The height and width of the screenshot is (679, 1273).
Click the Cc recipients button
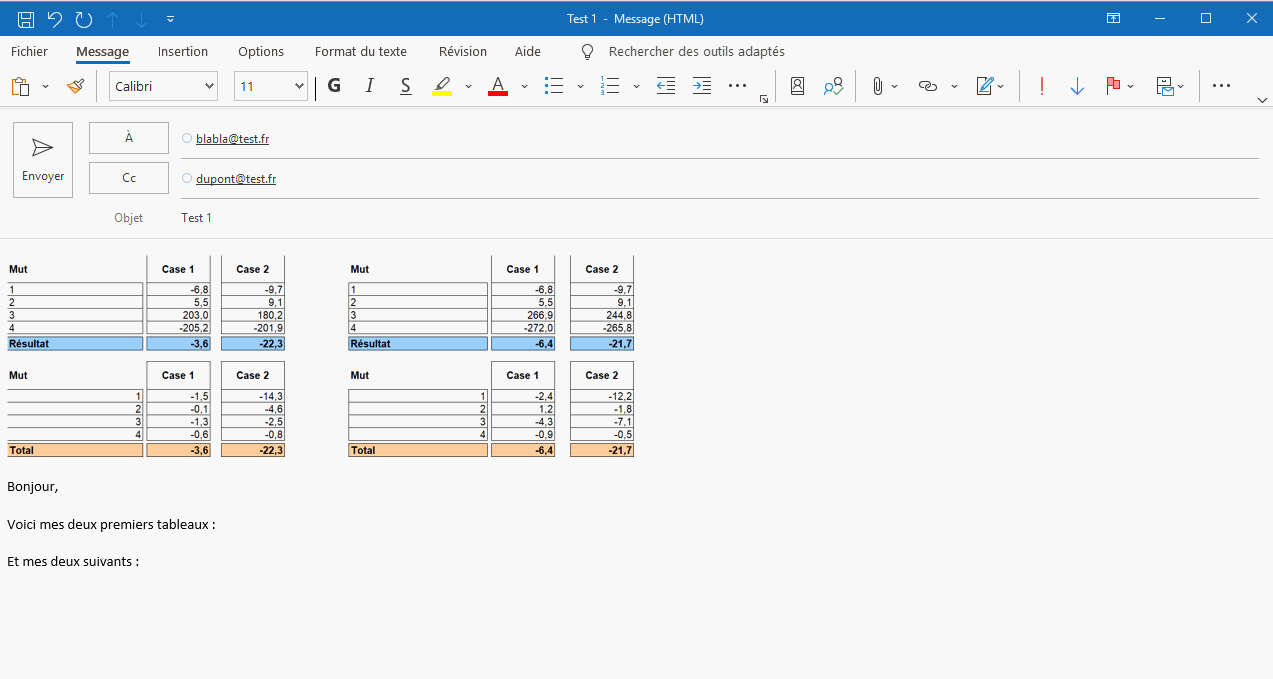tap(129, 178)
